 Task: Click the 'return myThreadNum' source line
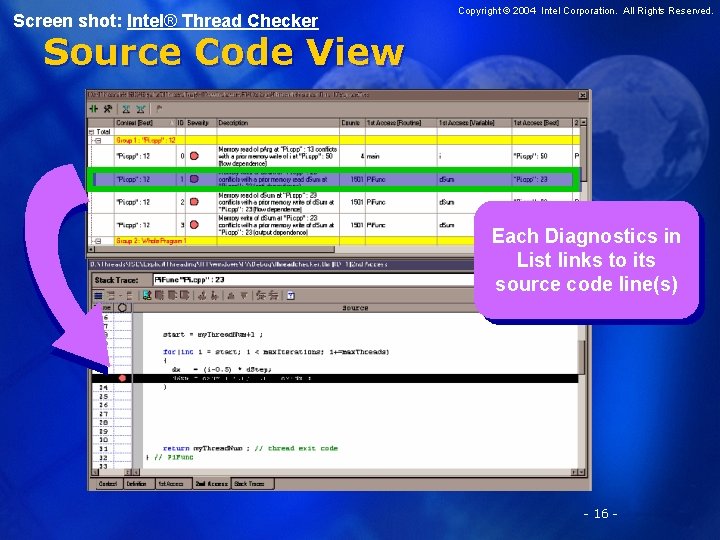pos(250,448)
